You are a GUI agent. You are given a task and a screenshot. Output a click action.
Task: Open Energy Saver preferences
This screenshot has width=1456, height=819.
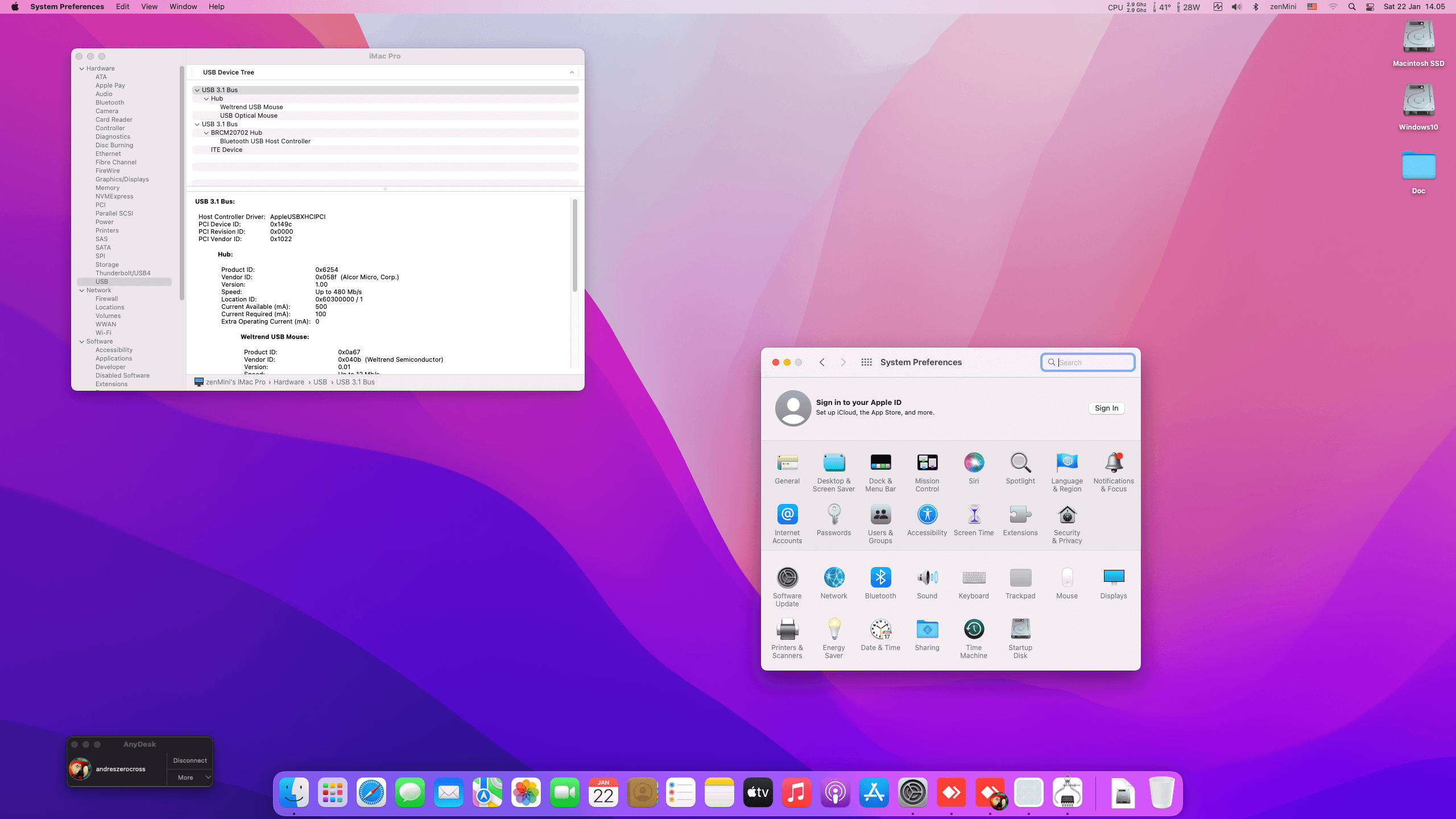834,639
